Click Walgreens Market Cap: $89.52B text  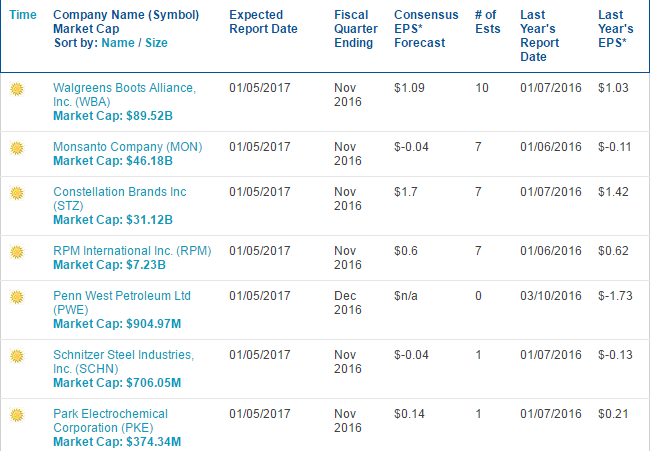(113, 116)
